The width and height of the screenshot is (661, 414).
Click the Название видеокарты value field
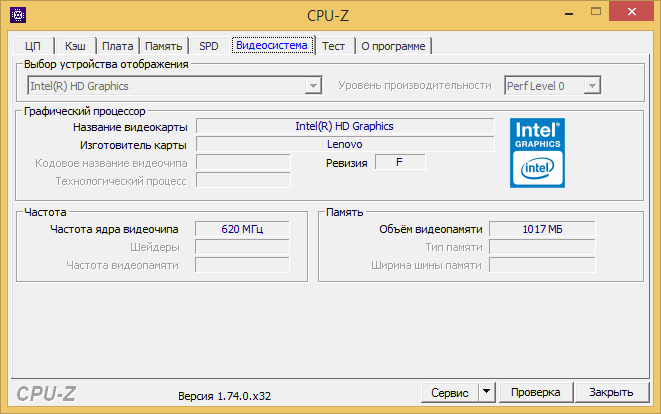345,126
